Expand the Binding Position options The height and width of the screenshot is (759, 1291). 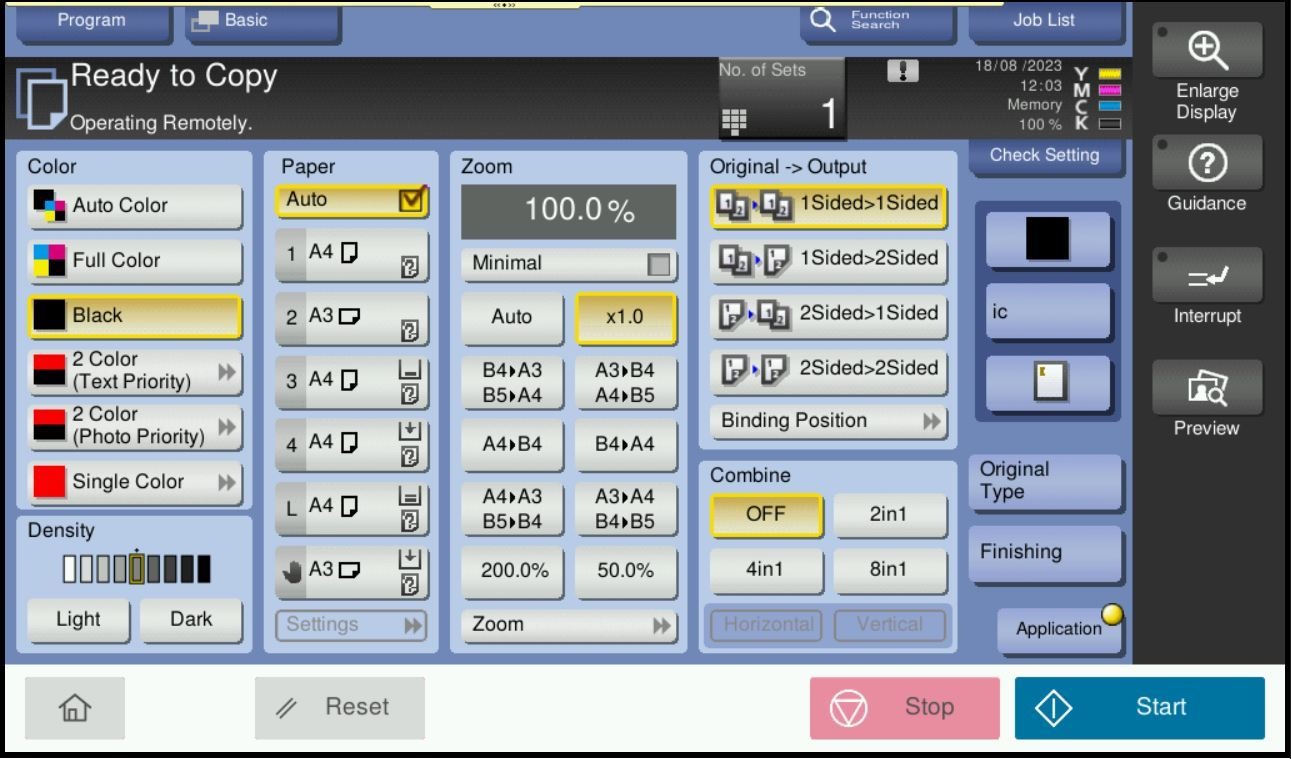tap(931, 422)
